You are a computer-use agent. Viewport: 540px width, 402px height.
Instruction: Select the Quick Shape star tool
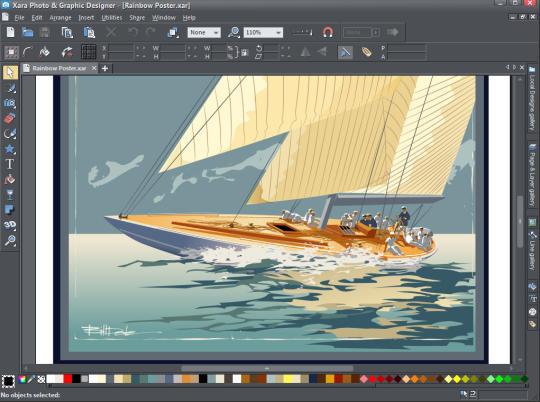point(10,149)
